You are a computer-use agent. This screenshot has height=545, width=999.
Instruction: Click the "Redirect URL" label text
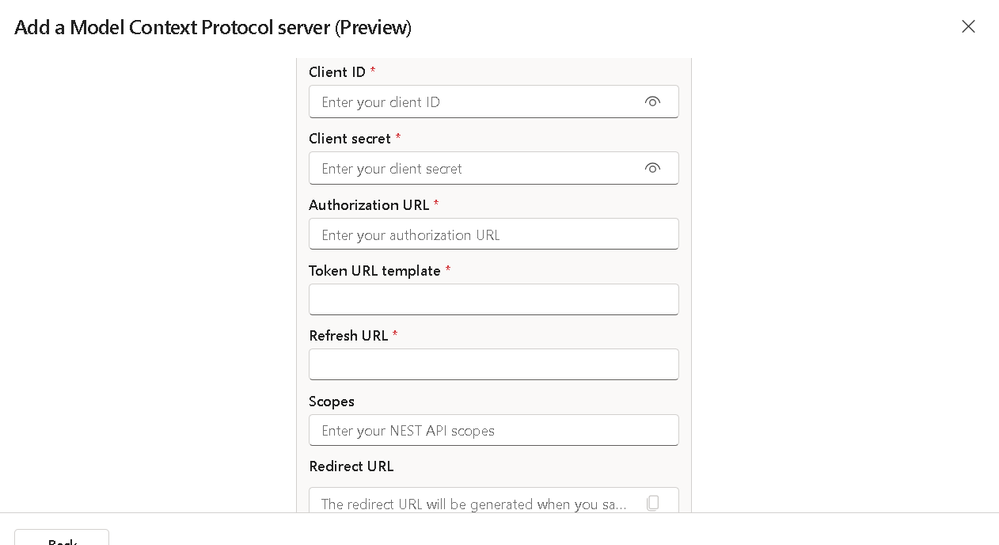point(351,466)
